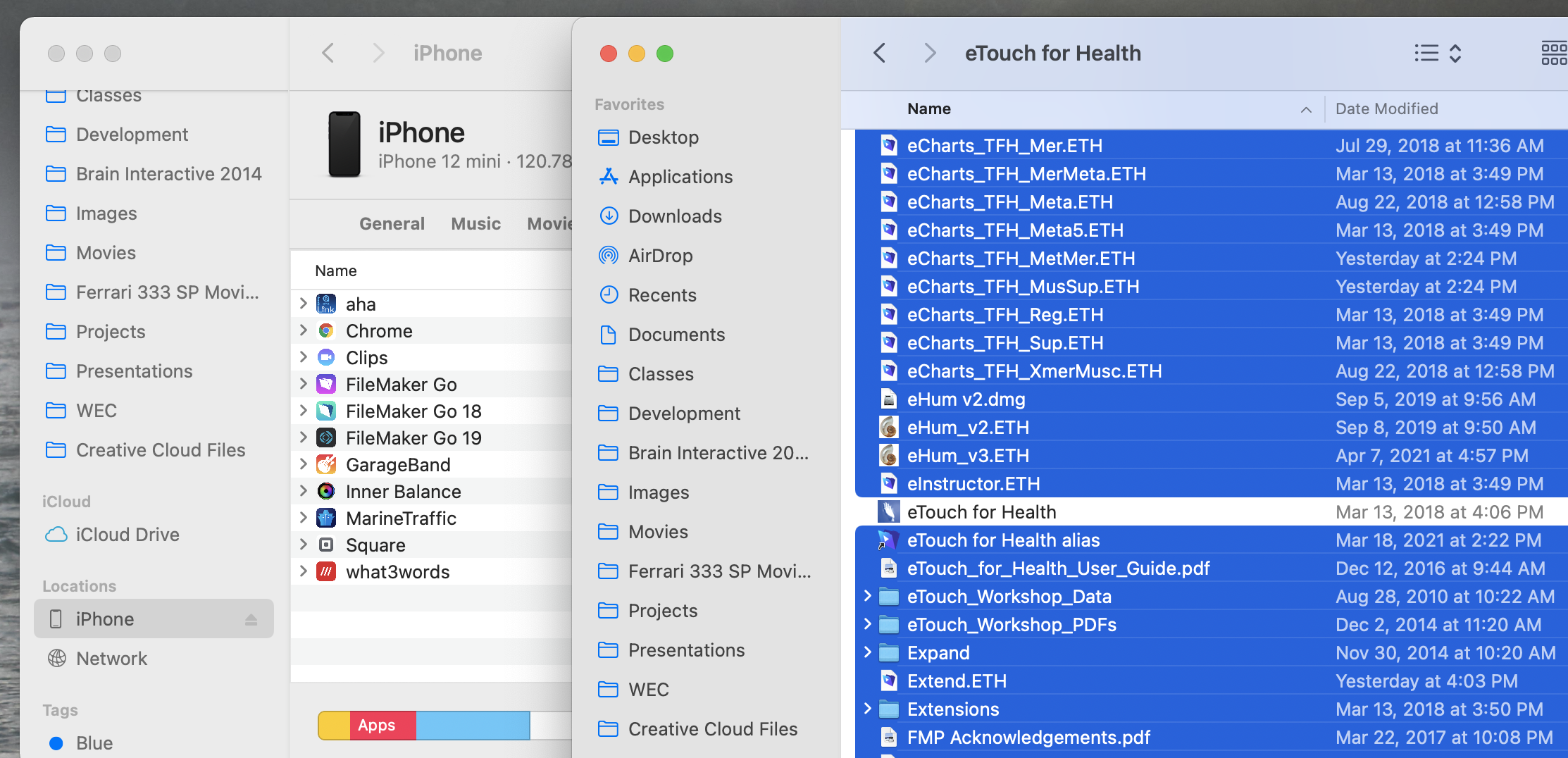Click the Clips app icon
This screenshot has width=1568, height=758.
tap(326, 357)
